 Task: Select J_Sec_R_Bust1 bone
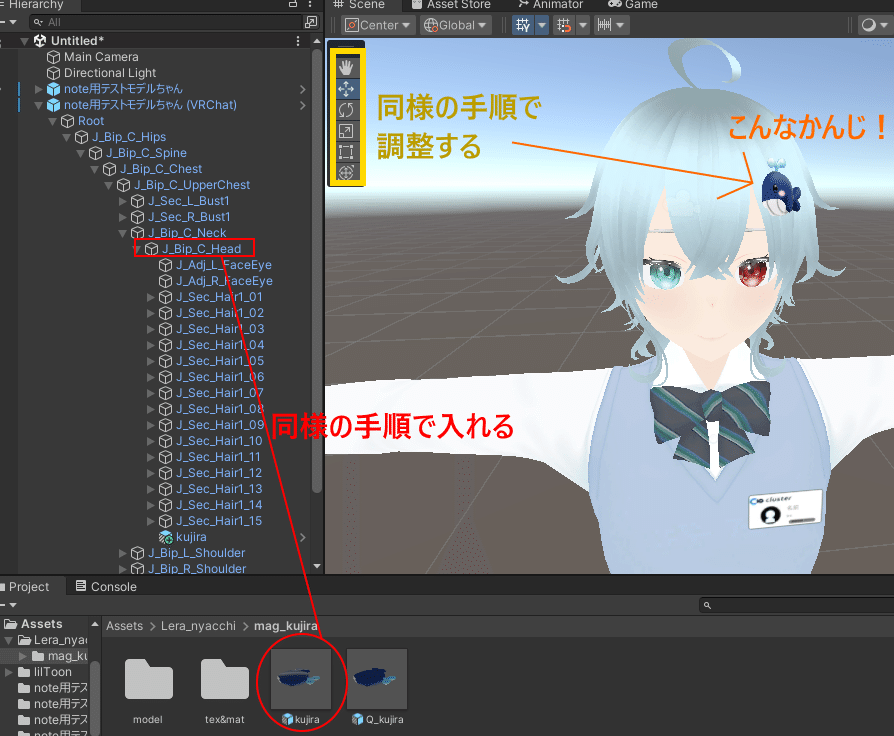point(189,217)
